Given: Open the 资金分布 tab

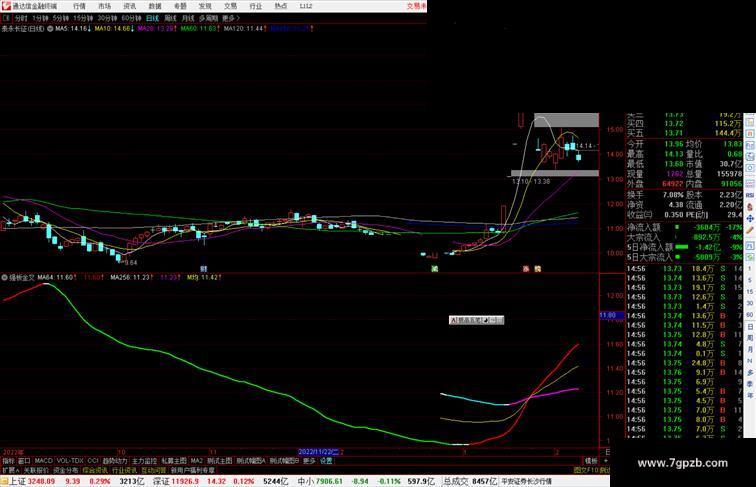Looking at the screenshot, I should click(x=66, y=470).
